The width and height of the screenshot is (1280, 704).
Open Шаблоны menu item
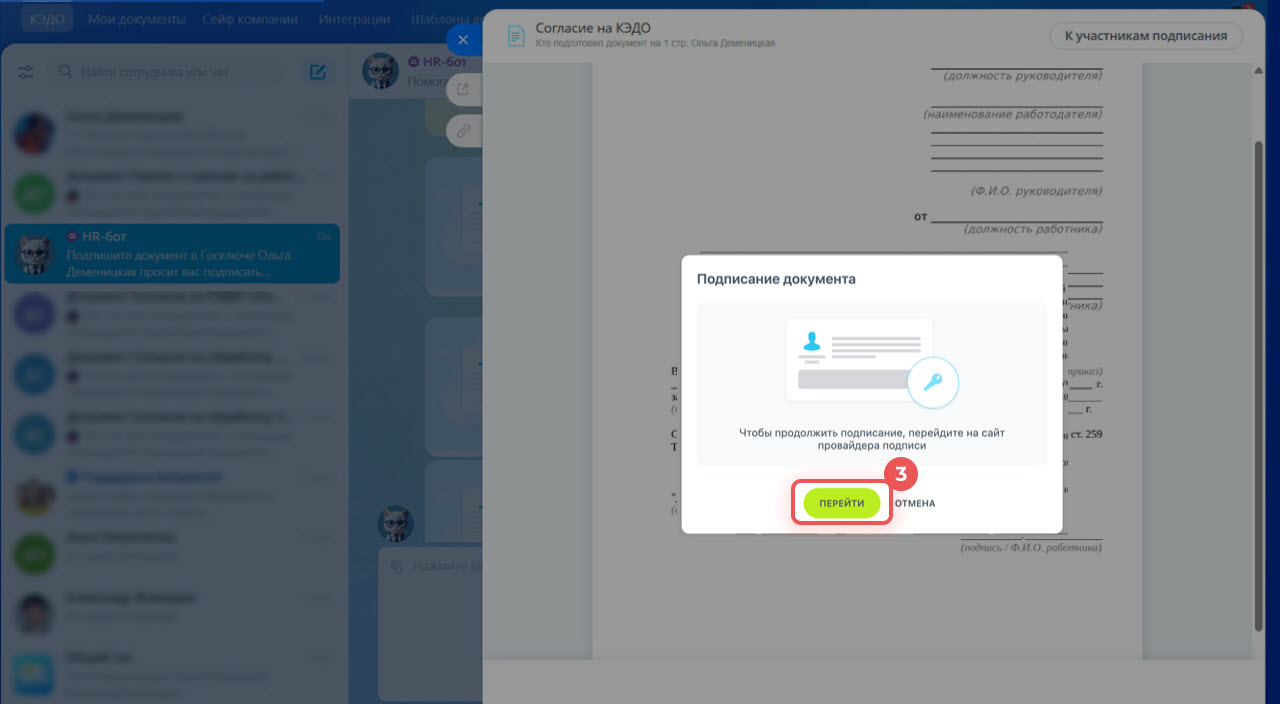point(445,19)
